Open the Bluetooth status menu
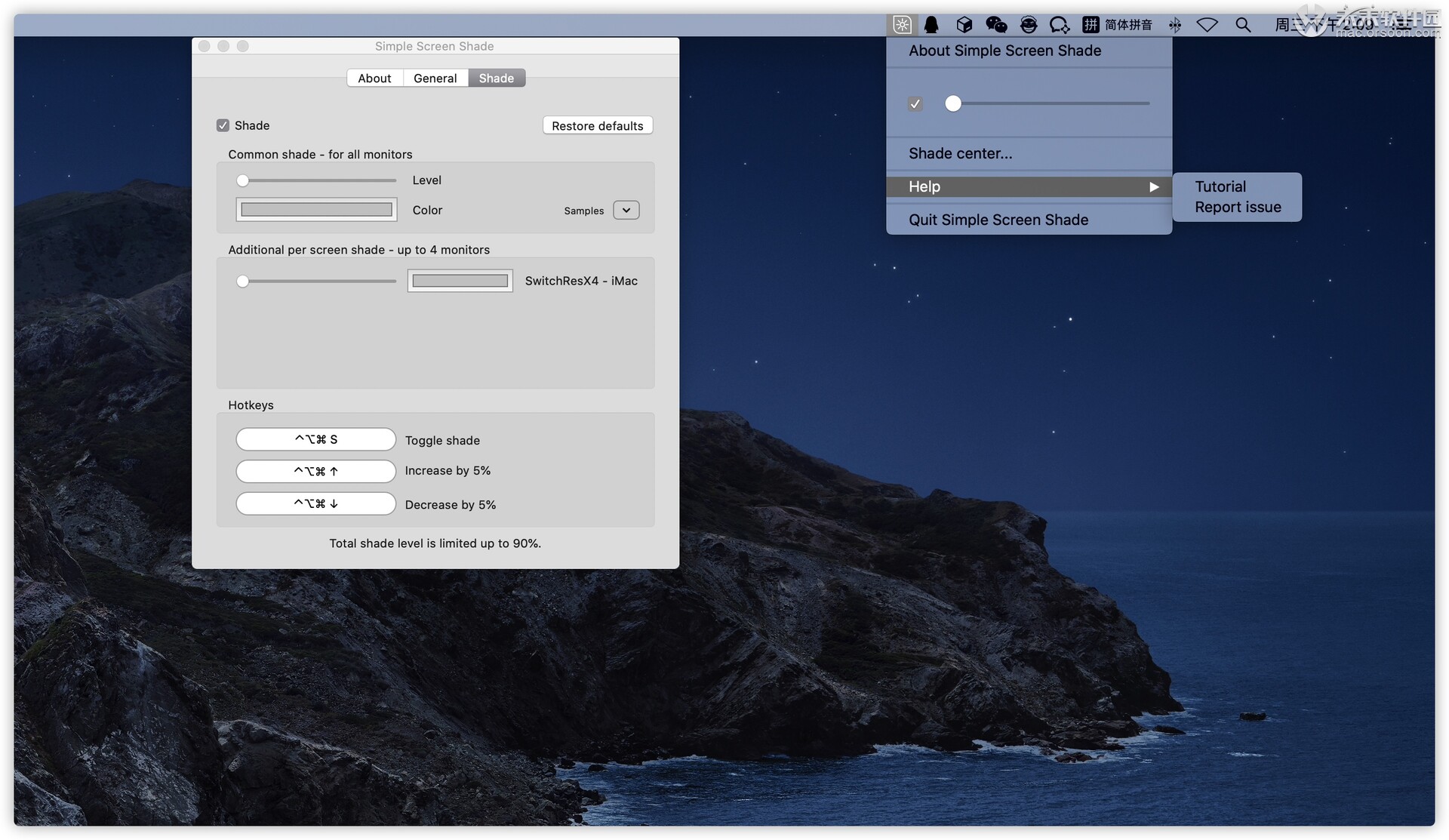The image size is (1449, 840). 1175,25
